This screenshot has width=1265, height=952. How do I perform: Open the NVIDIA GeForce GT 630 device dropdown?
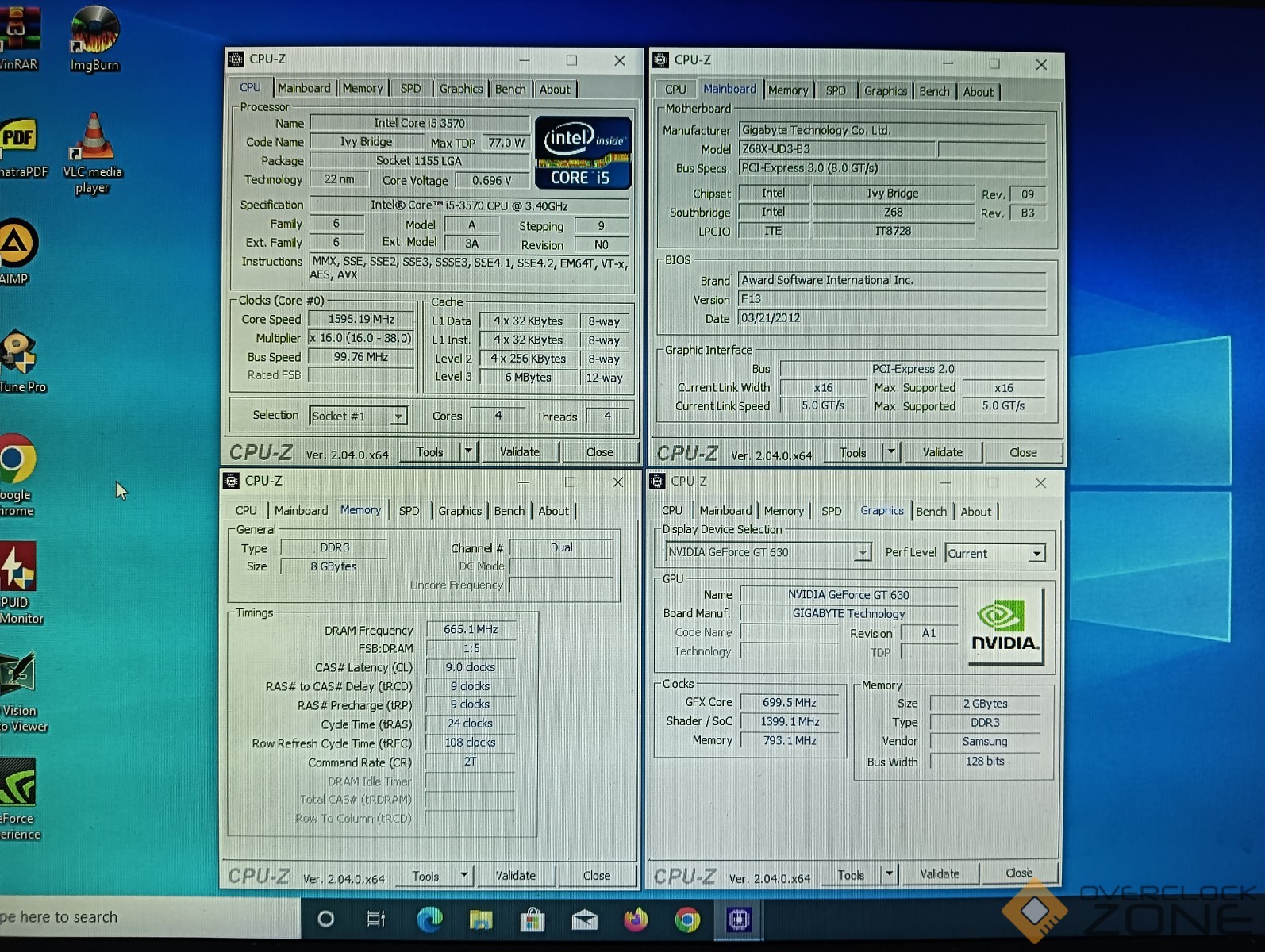[x=862, y=552]
